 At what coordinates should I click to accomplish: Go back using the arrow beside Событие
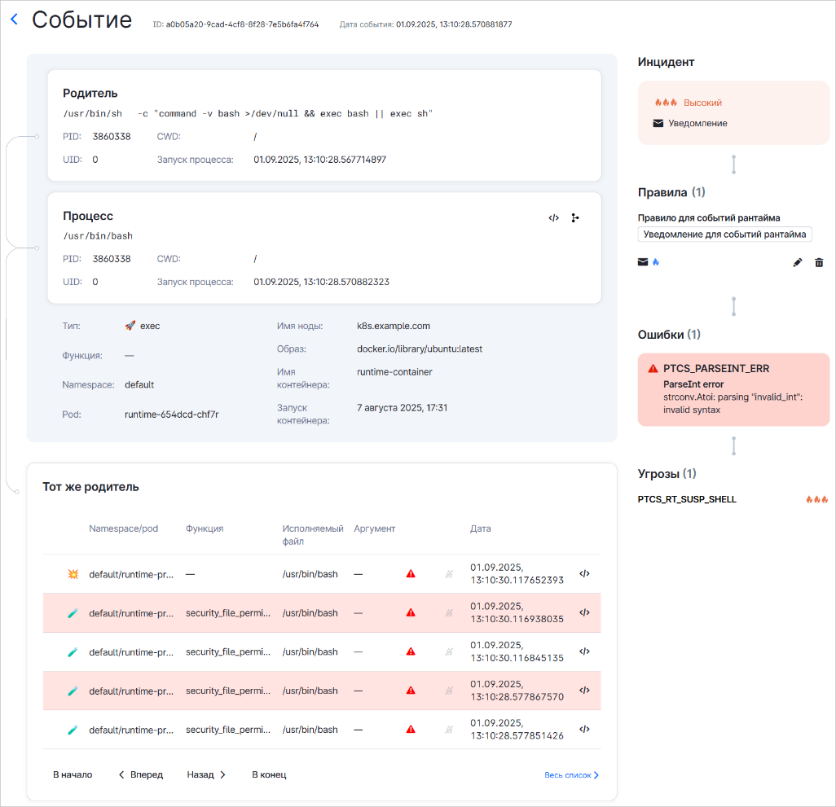[14, 20]
